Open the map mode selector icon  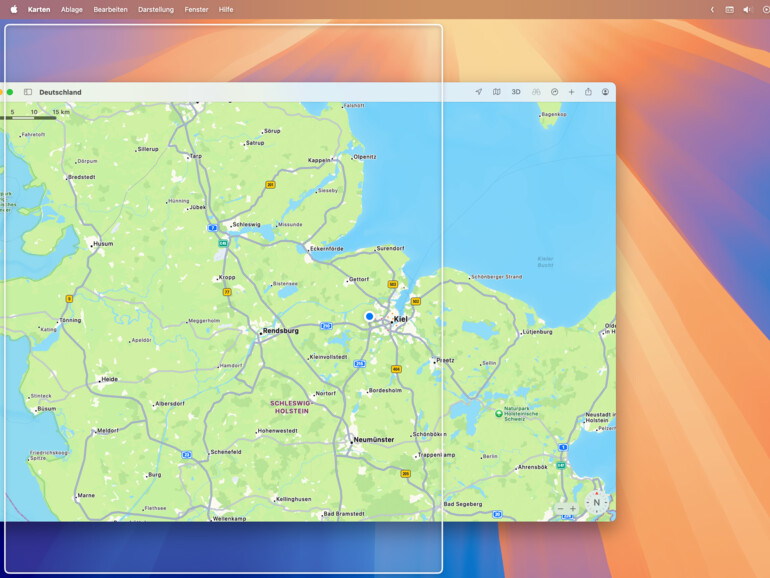pos(496,92)
